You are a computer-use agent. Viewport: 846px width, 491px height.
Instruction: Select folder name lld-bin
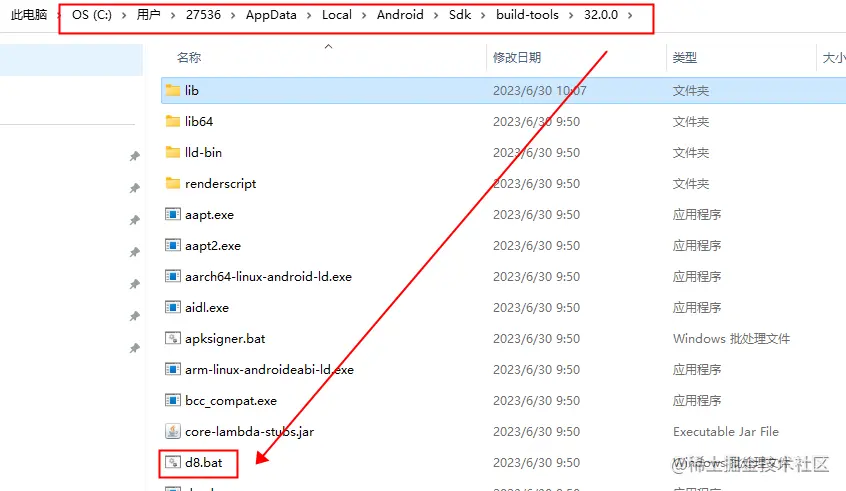click(x=203, y=153)
